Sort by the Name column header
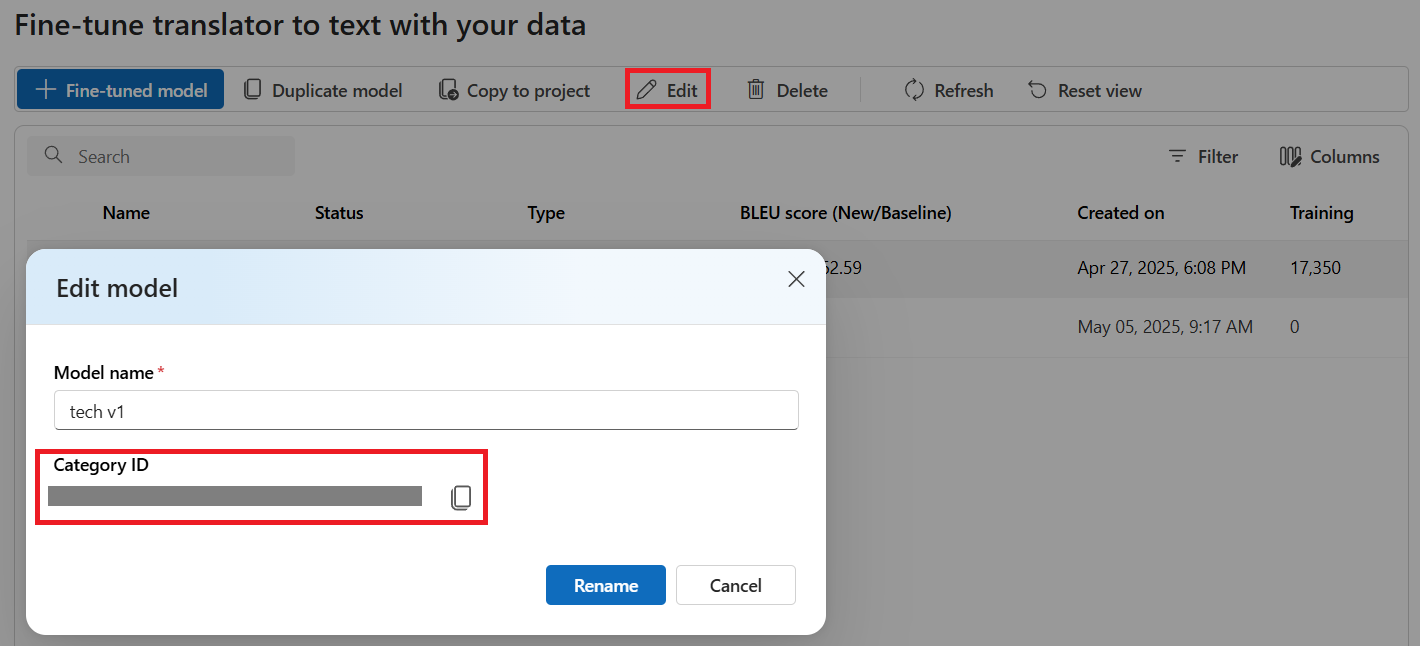The image size is (1420, 646). [x=126, y=212]
